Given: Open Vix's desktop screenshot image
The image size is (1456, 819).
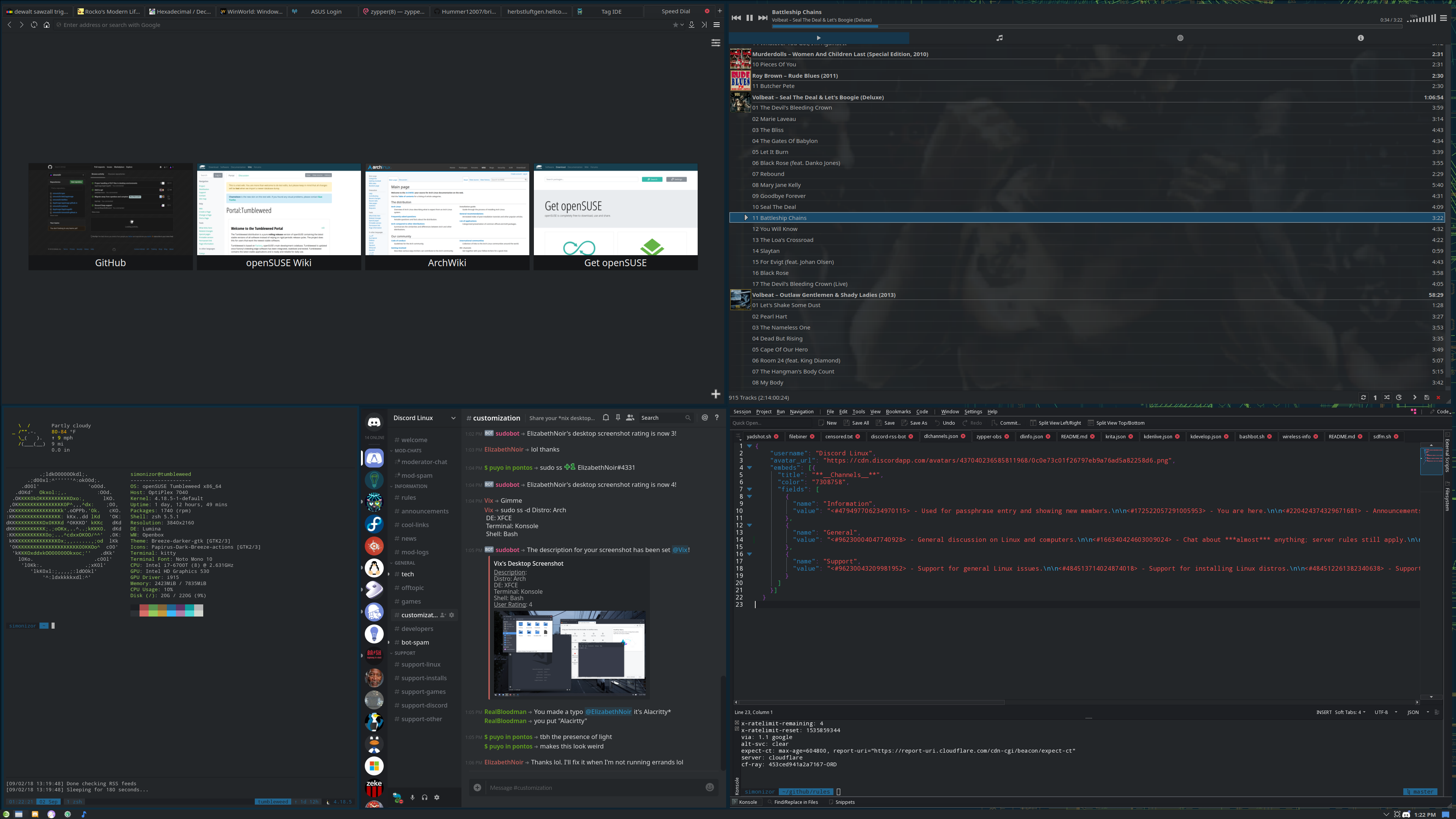Looking at the screenshot, I should pyautogui.click(x=569, y=653).
